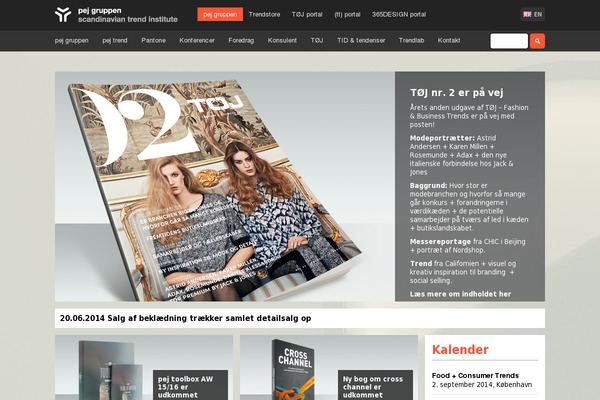Image resolution: width=600 pixels, height=400 pixels.
Task: Open the Konsulent menu item
Action: pos(282,41)
